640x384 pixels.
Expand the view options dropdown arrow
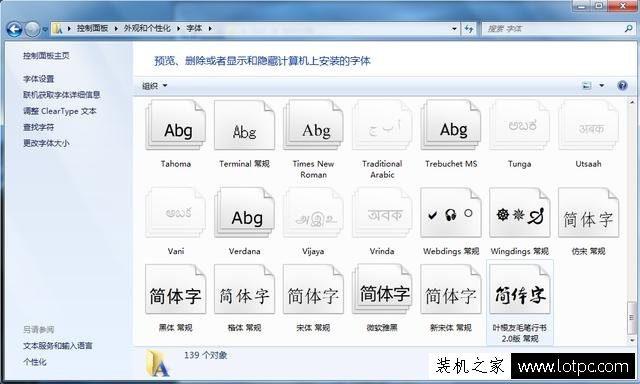602,85
